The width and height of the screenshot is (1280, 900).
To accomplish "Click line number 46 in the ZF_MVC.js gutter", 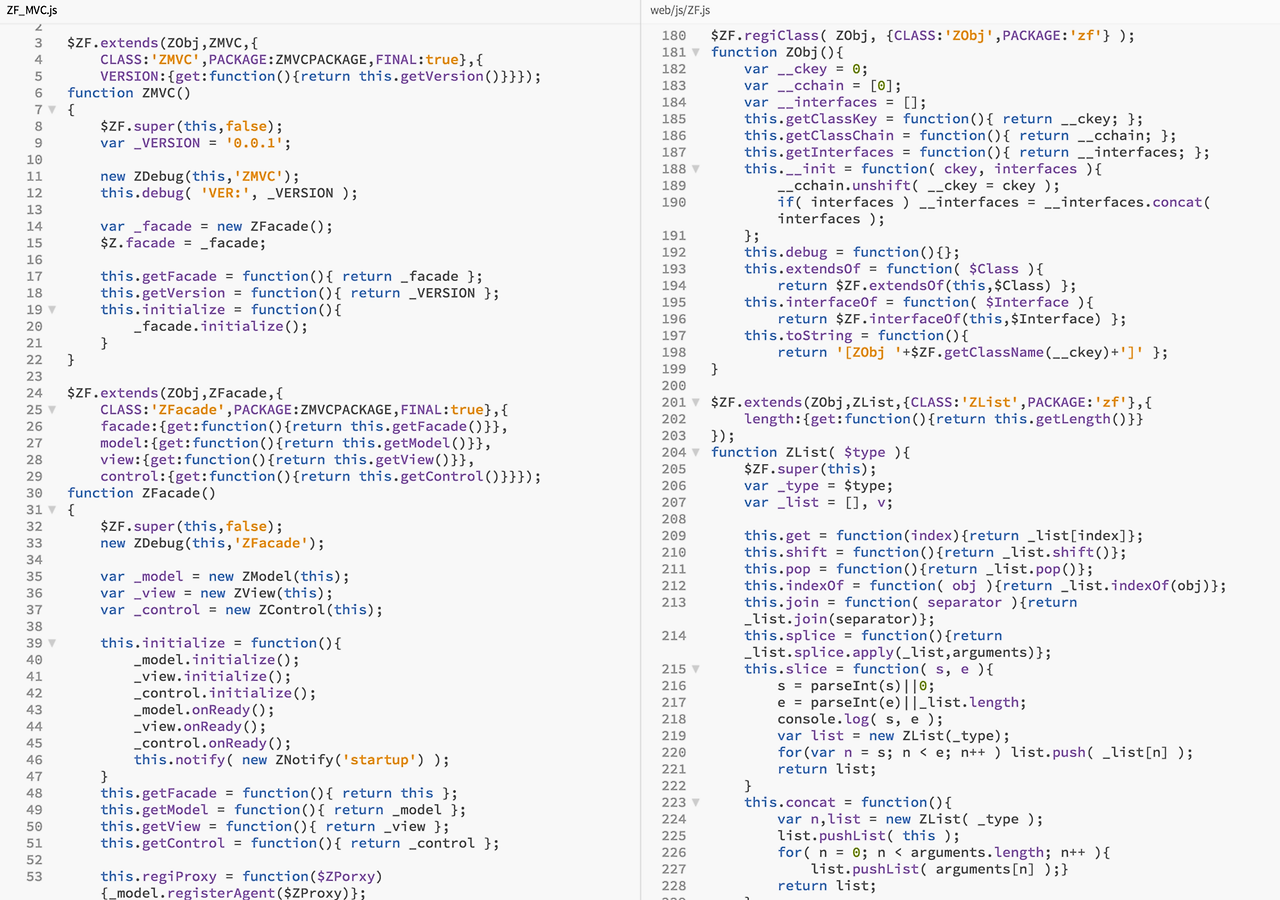I will point(34,760).
